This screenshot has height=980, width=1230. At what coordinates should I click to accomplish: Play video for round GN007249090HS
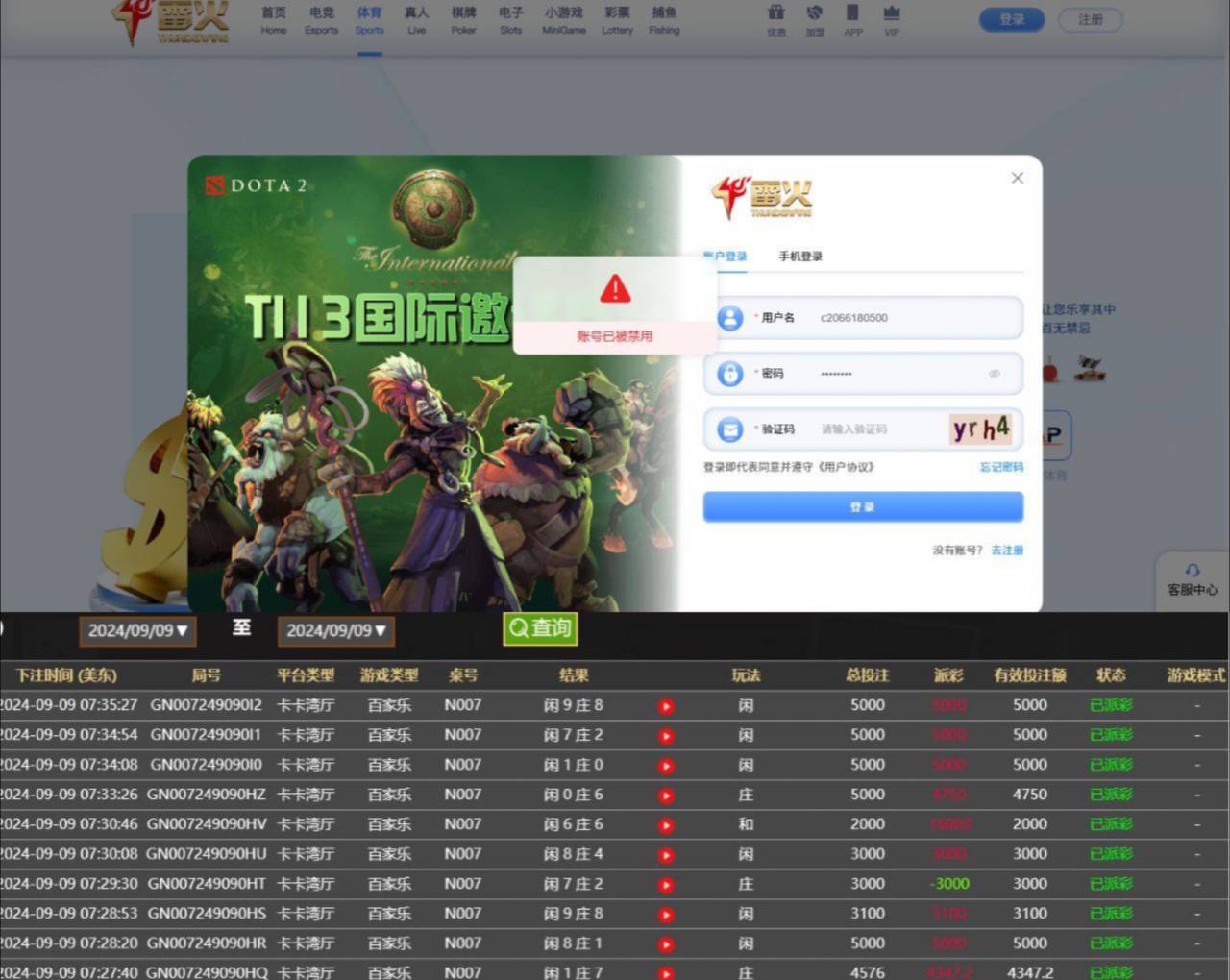(666, 915)
